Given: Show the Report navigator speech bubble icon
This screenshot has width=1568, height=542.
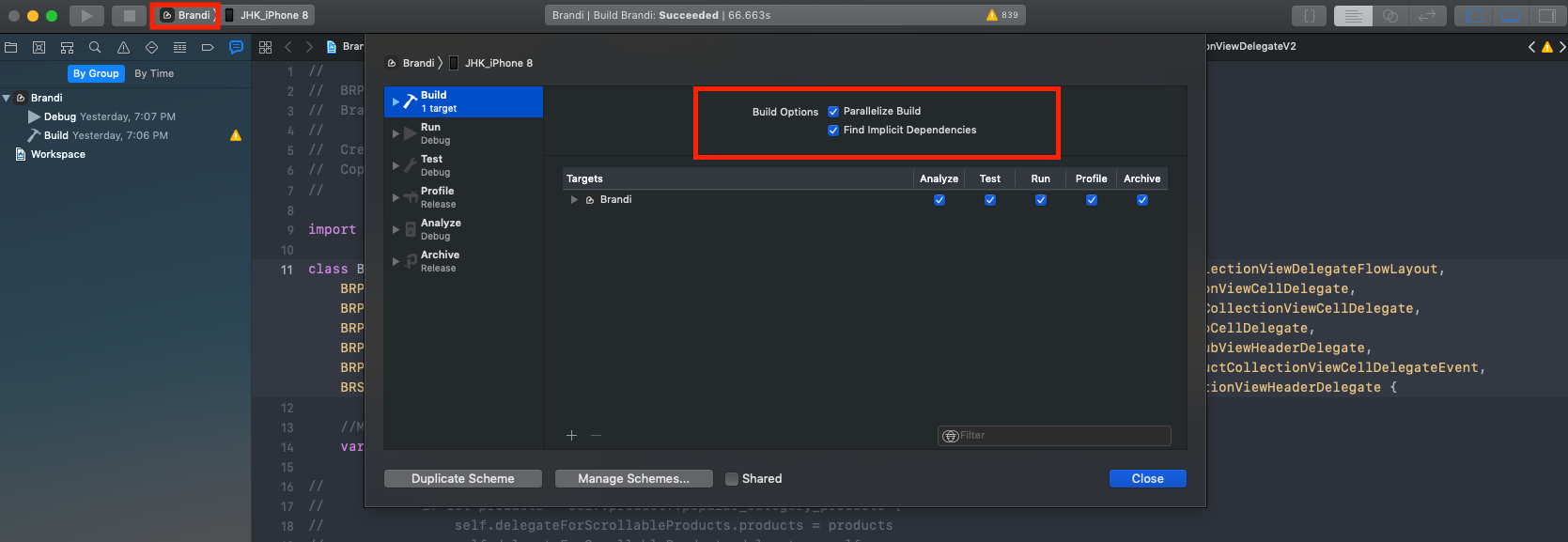Looking at the screenshot, I should point(236,47).
